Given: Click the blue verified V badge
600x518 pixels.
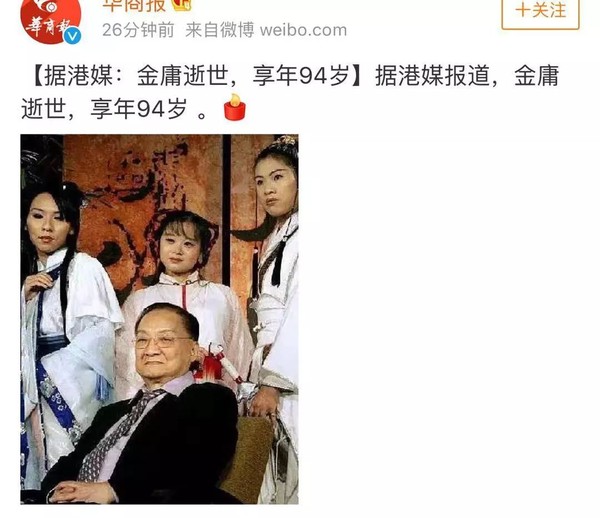Looking at the screenshot, I should [72, 36].
